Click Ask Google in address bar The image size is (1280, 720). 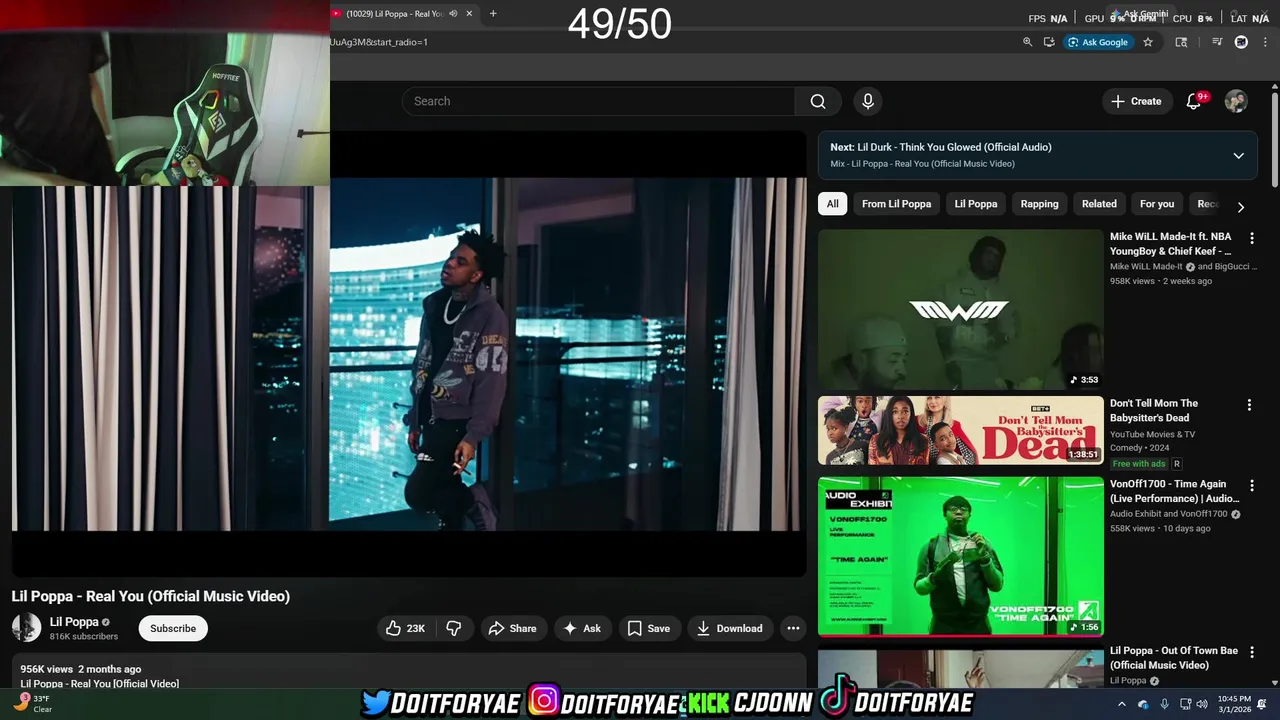click(1097, 42)
